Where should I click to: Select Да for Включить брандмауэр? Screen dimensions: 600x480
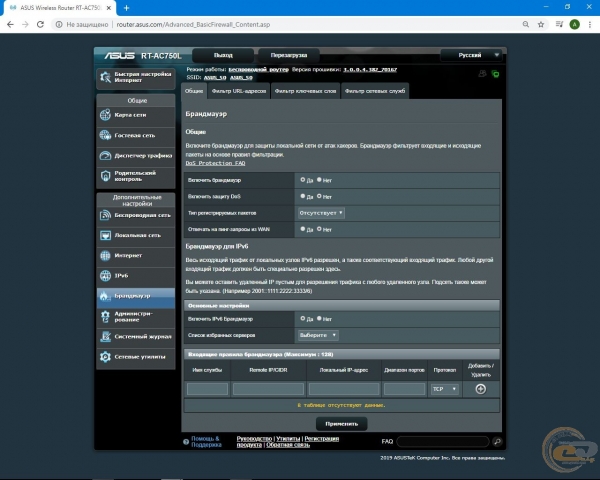click(x=302, y=180)
